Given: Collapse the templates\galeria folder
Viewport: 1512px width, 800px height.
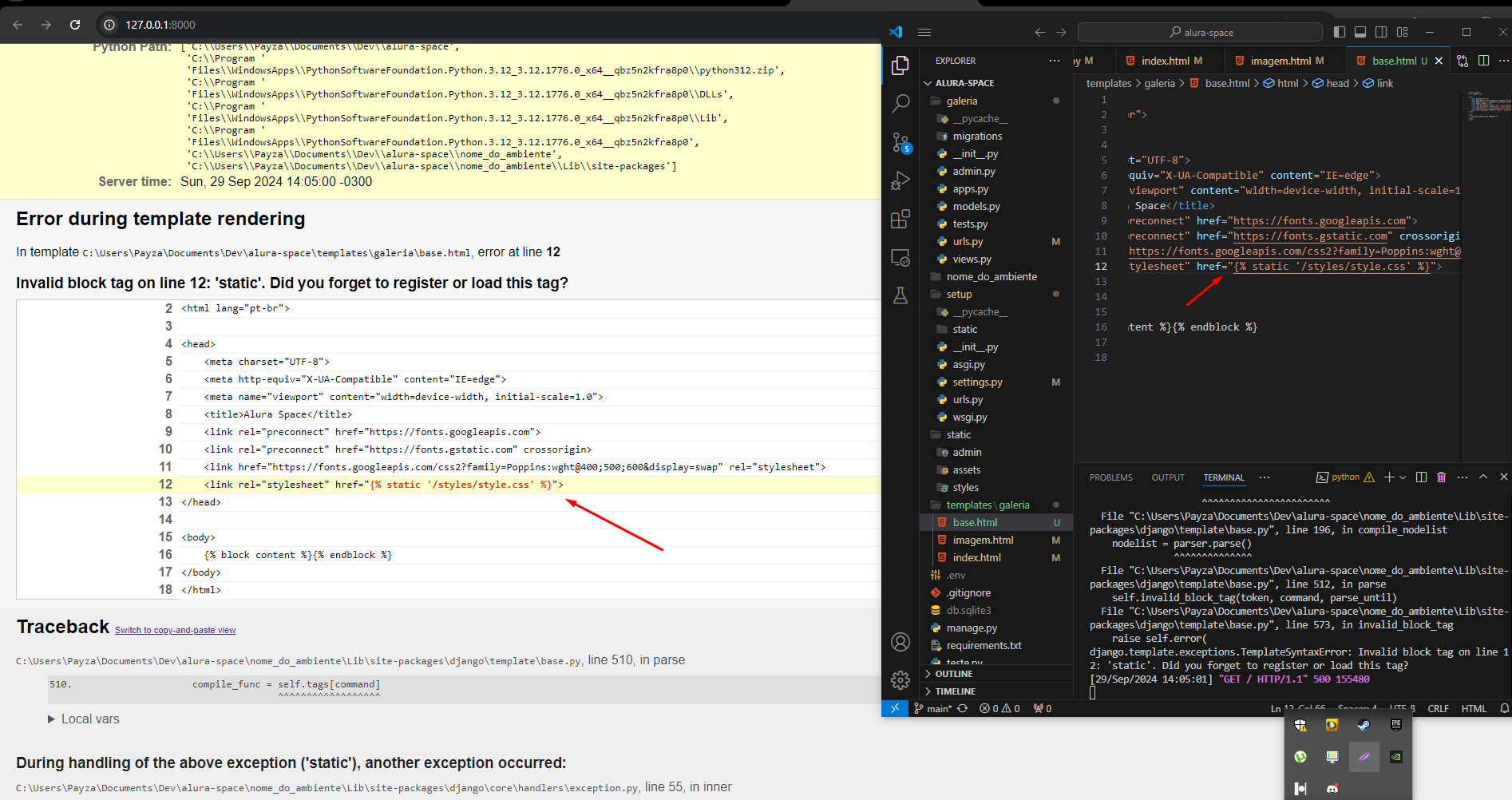Looking at the screenshot, I should (x=996, y=505).
